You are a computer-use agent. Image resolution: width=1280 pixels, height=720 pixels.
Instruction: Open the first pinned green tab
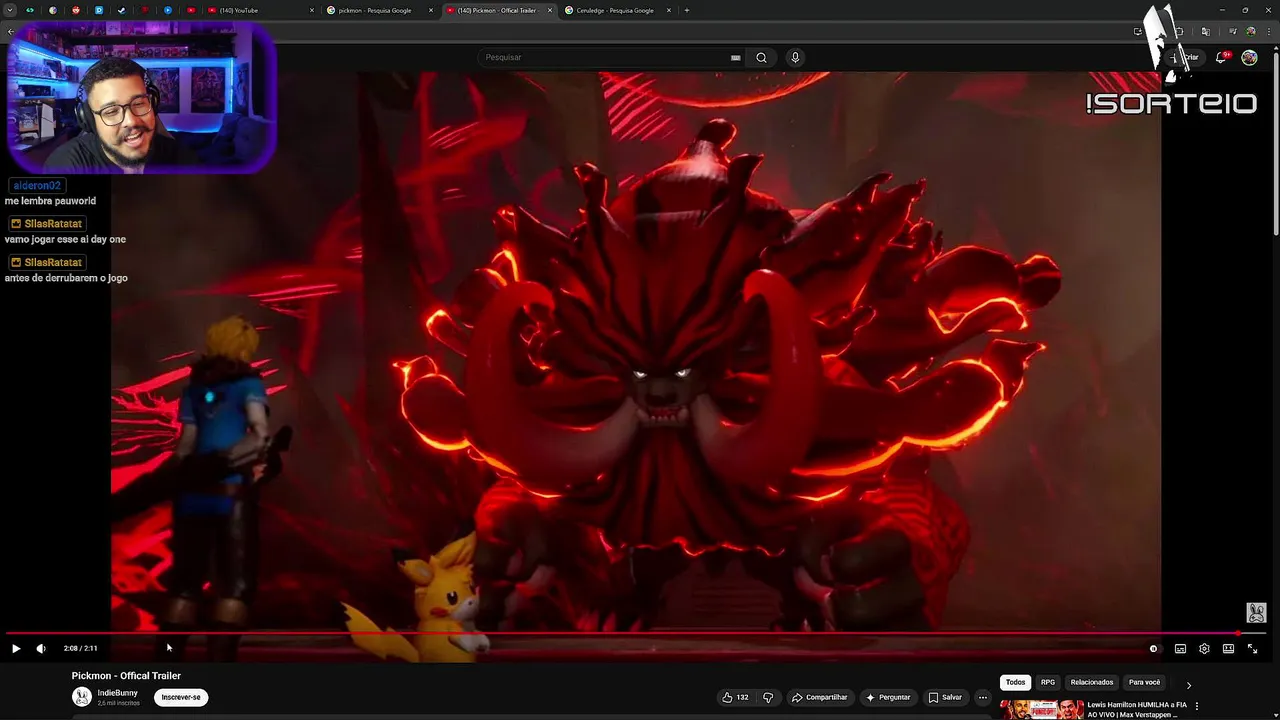pos(30,10)
